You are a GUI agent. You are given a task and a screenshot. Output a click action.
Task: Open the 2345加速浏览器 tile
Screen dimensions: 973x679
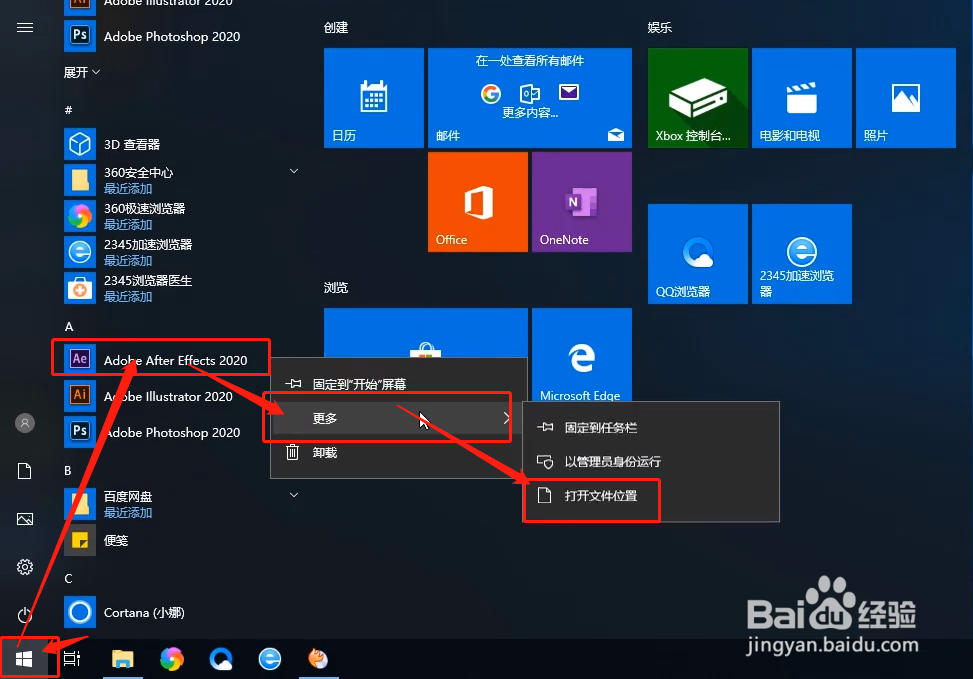802,254
